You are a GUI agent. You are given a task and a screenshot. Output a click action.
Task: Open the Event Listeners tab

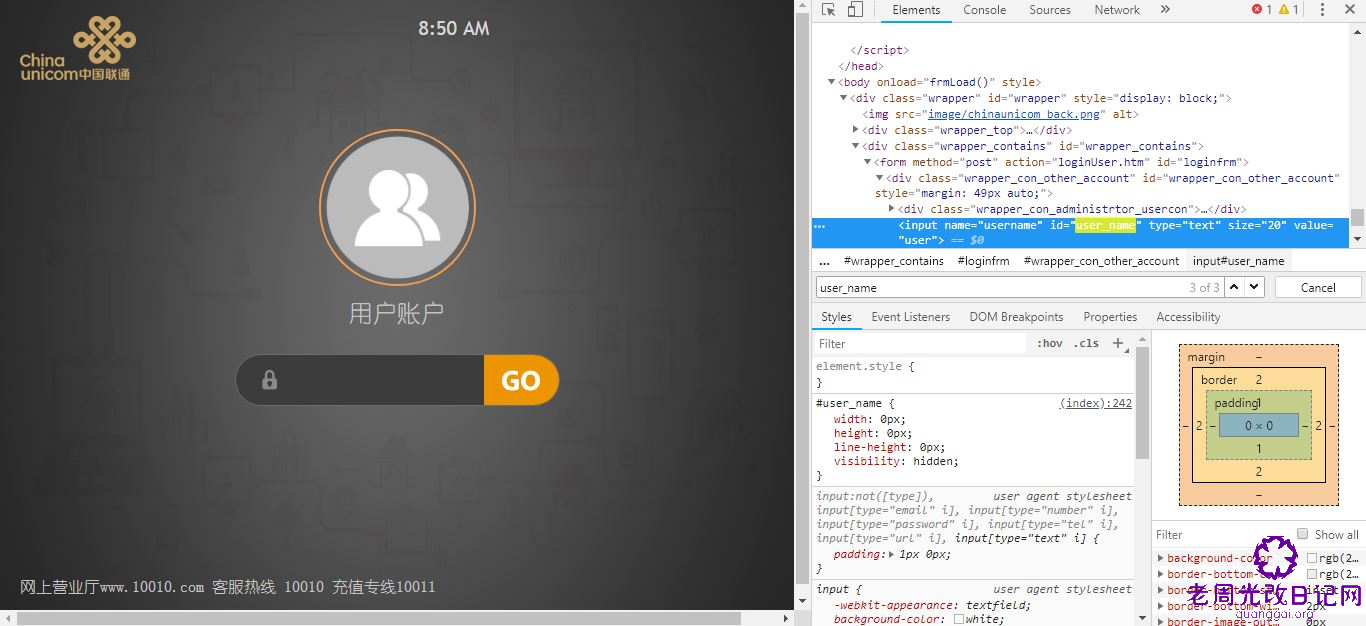click(911, 317)
